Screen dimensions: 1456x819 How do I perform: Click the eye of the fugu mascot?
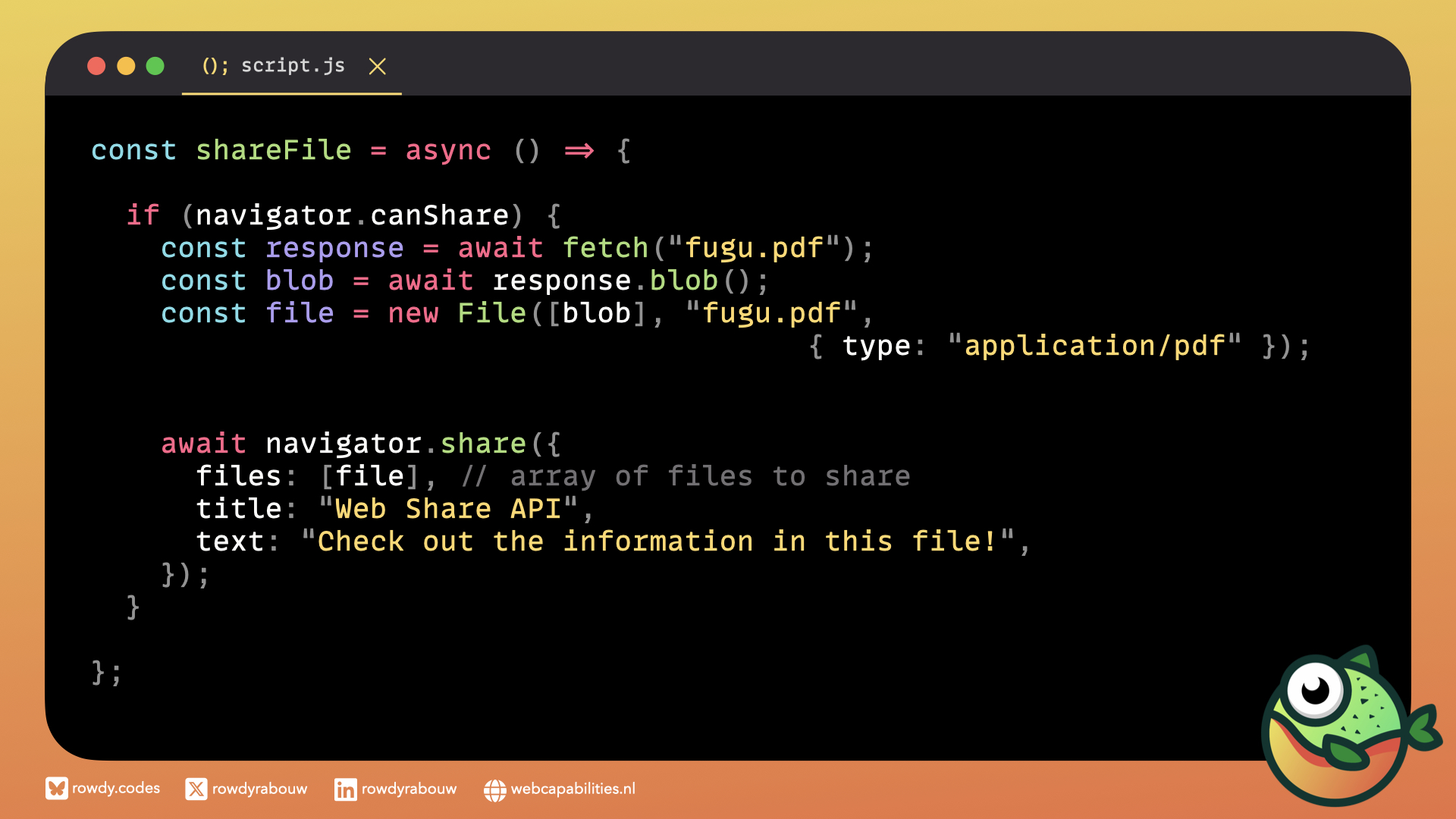click(1315, 690)
